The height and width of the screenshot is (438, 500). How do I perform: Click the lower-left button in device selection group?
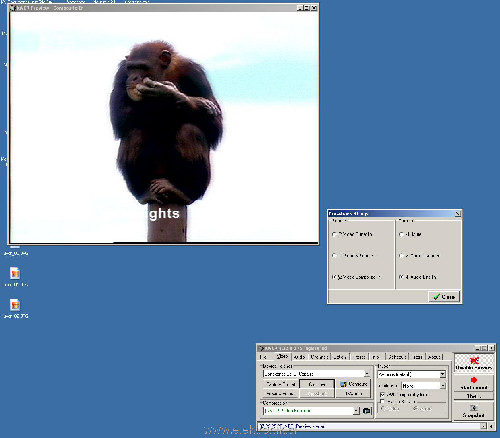[281, 394]
